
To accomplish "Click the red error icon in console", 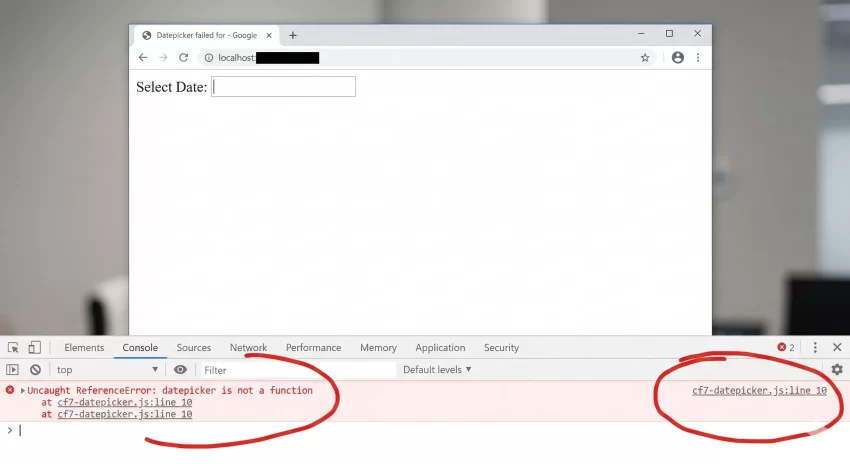I will [10, 390].
